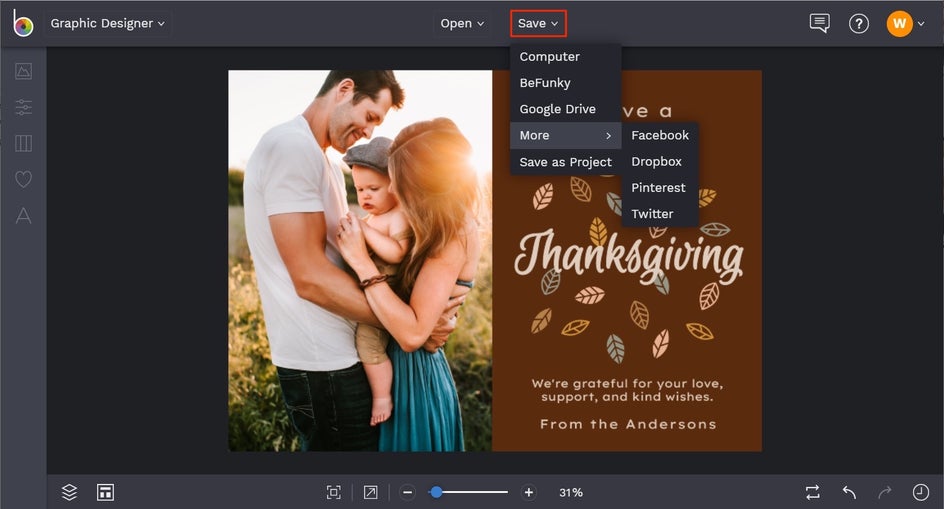Select the family photo on canvas

[360, 261]
